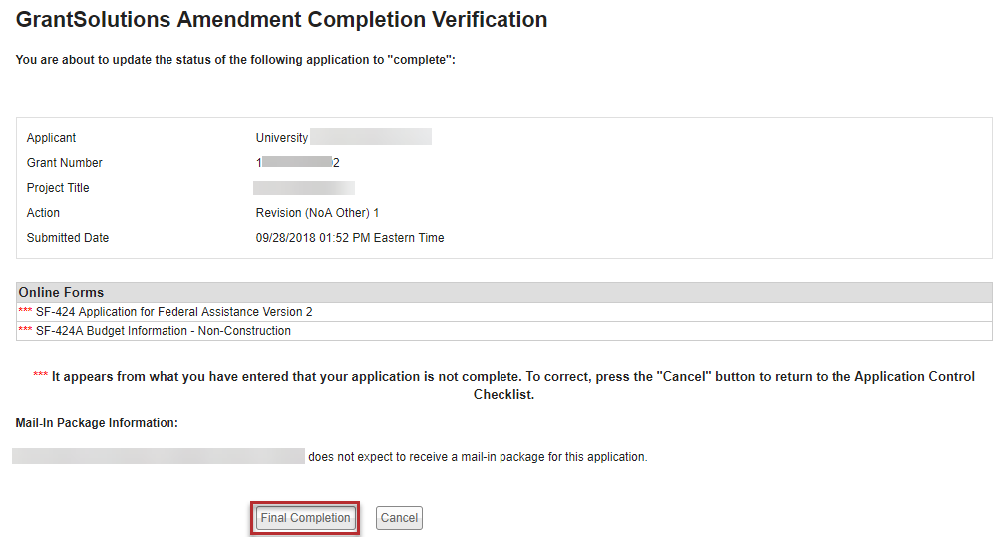
Task: Select the SF-424A Budget Information row
Action: coord(163,331)
